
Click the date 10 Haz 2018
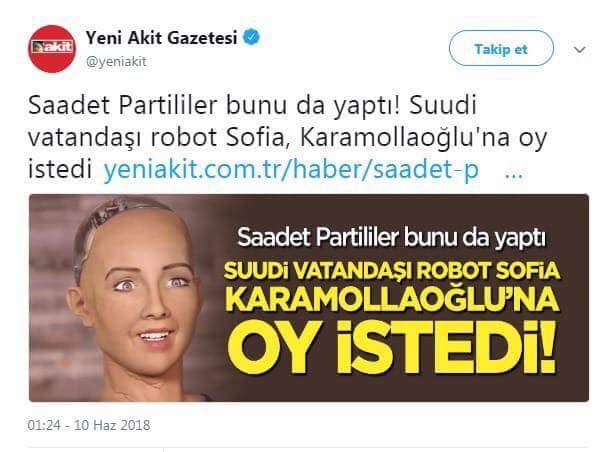pos(112,425)
